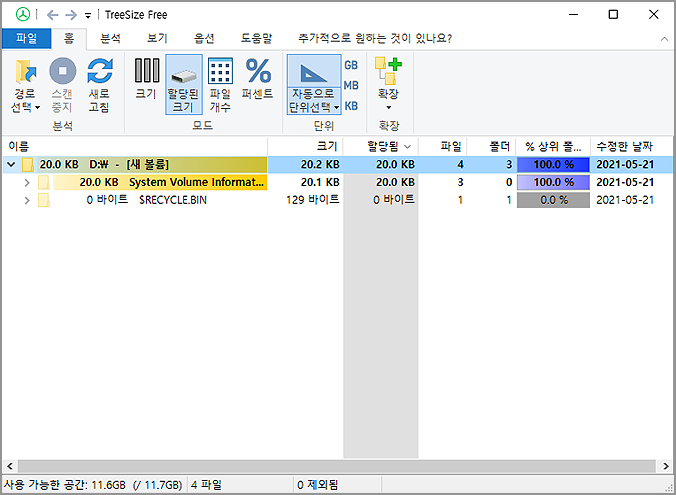Click the 100.0 % bar of System Volume Information
Viewport: 676px width, 495px height.
coord(553,182)
